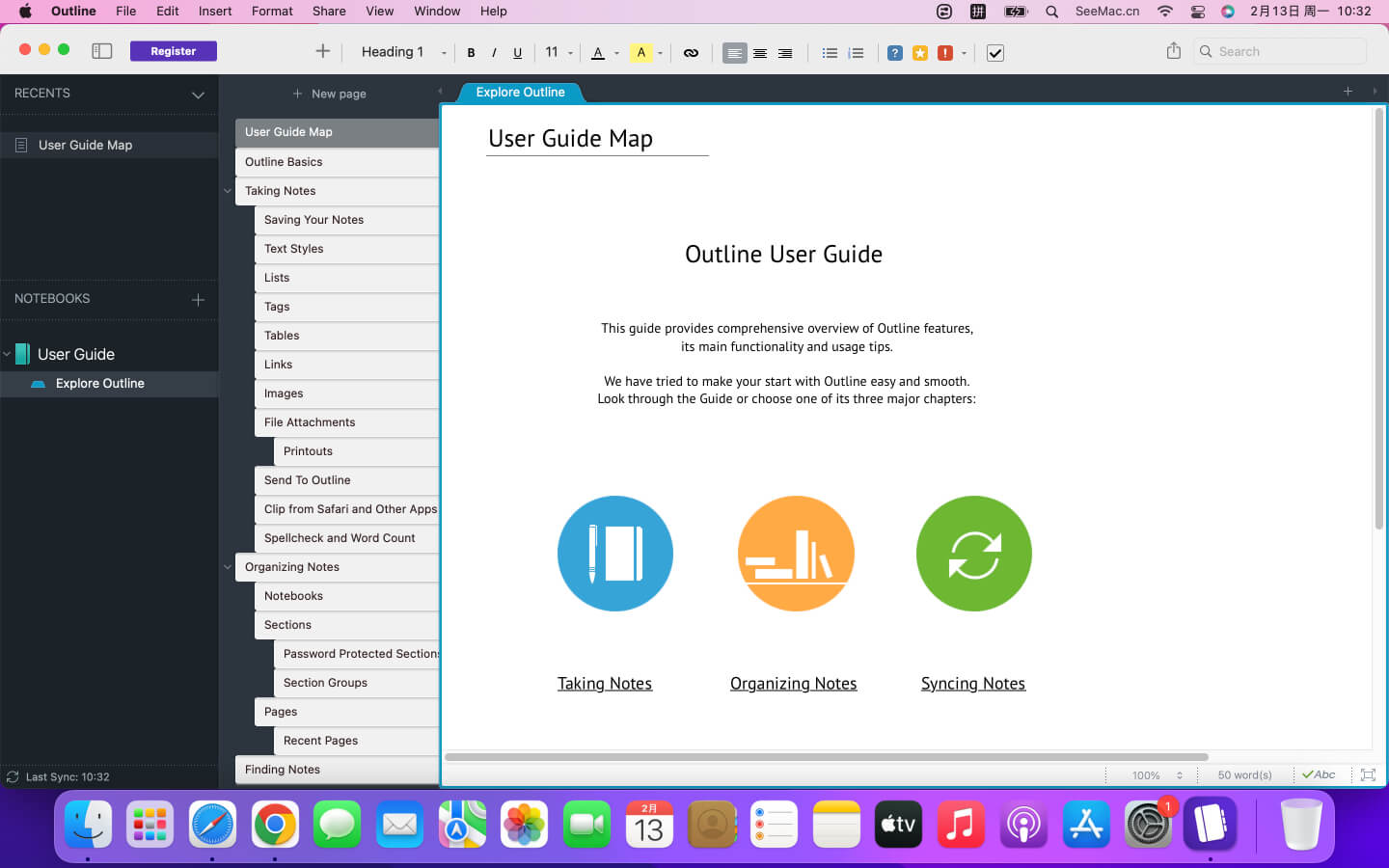
Task: Click the Register button
Action: click(174, 51)
